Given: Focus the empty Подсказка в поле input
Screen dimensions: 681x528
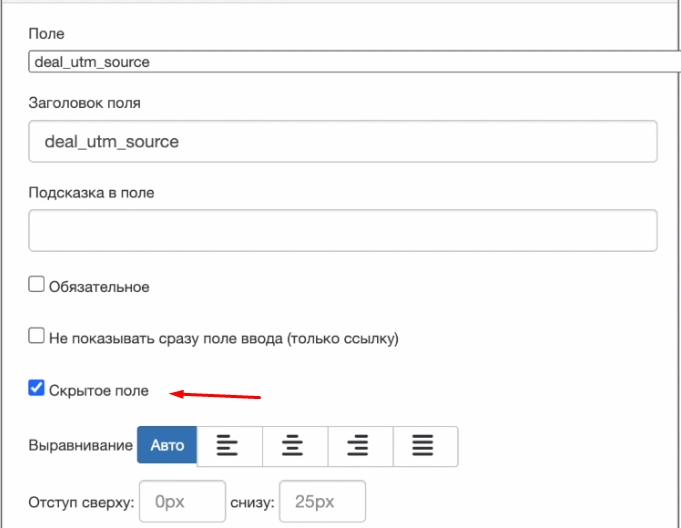Looking at the screenshot, I should [x=342, y=230].
